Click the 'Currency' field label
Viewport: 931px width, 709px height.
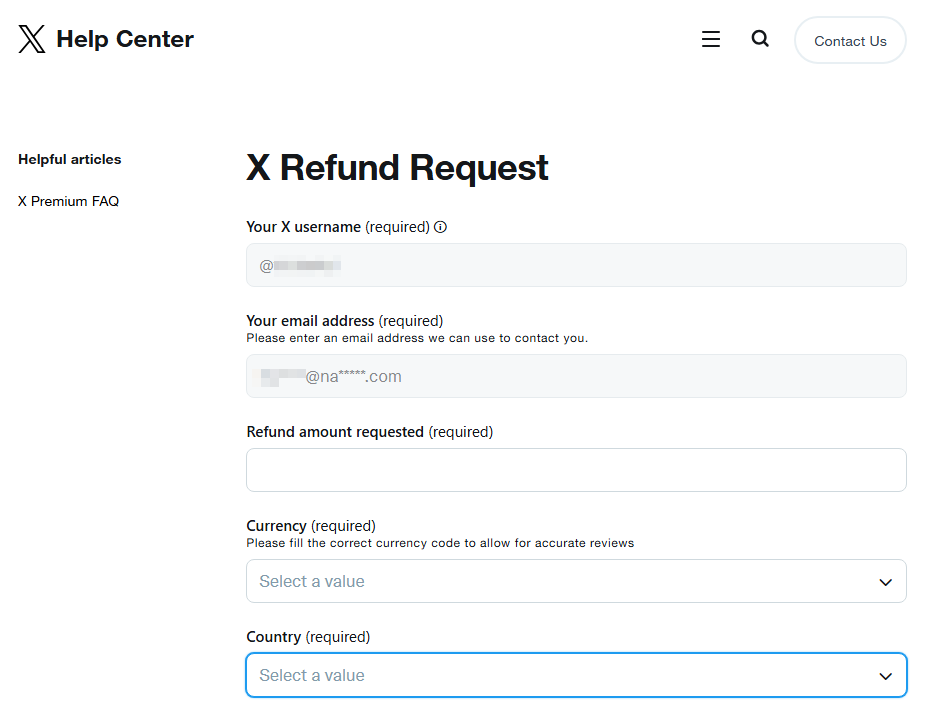coord(276,526)
